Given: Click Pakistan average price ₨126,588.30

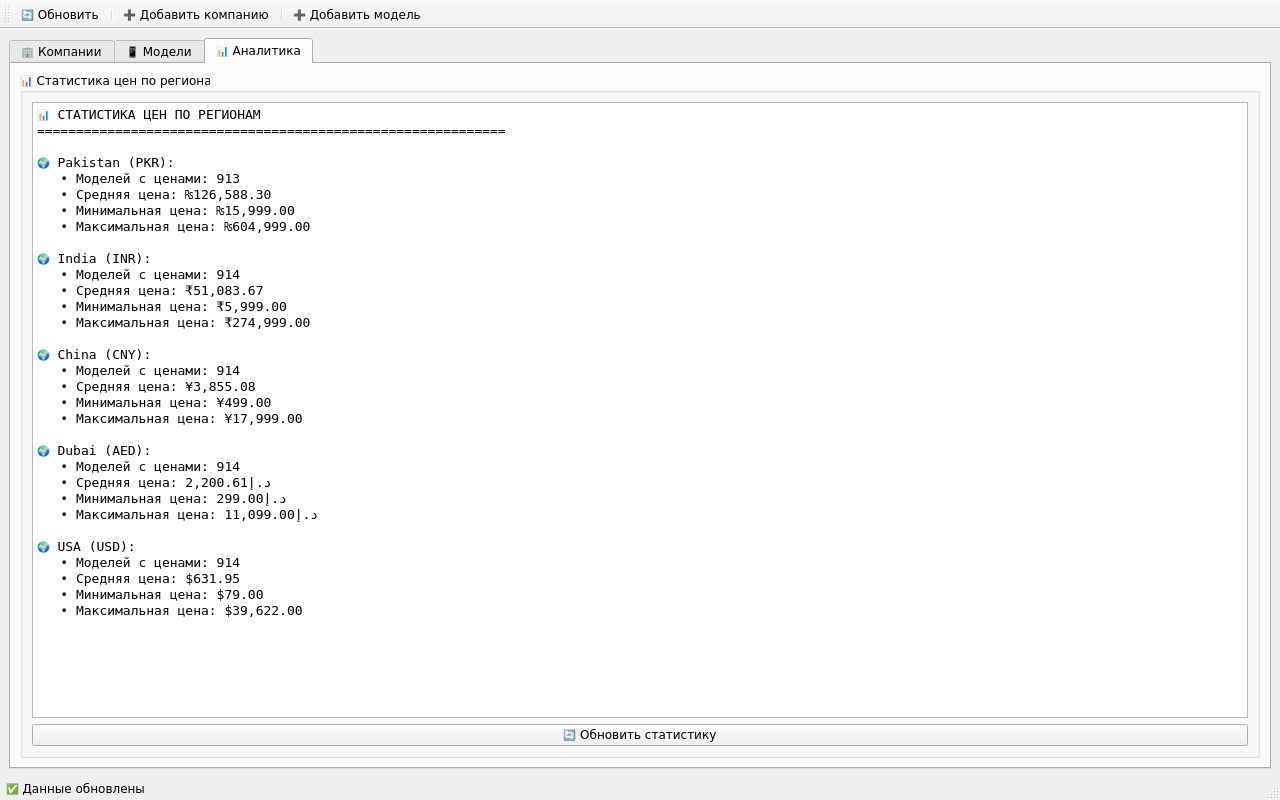Looking at the screenshot, I should (x=228, y=195).
